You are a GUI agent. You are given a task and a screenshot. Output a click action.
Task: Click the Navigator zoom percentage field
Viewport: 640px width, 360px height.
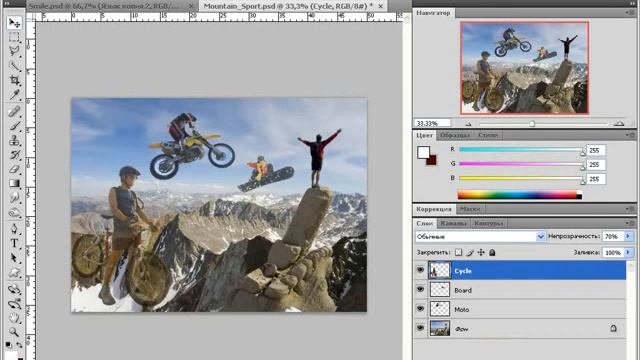coord(433,123)
